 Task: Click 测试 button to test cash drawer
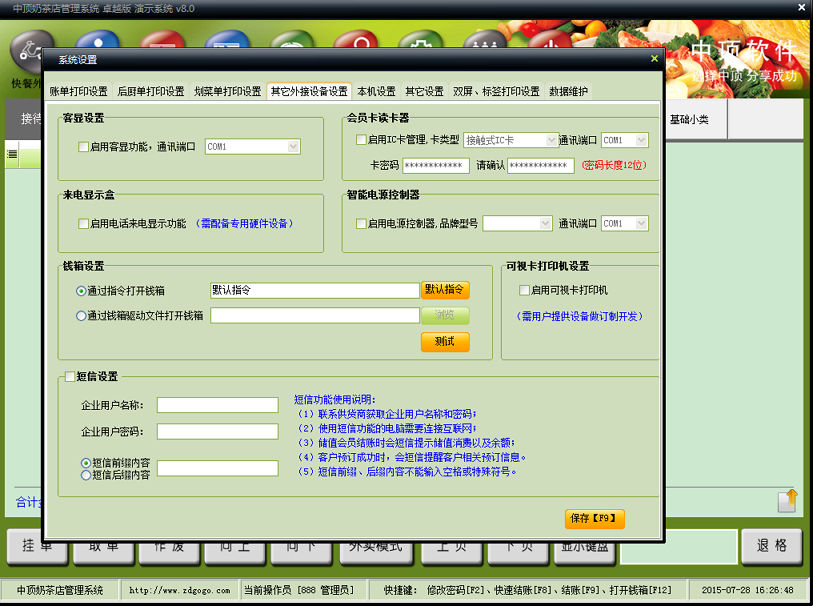click(x=445, y=342)
